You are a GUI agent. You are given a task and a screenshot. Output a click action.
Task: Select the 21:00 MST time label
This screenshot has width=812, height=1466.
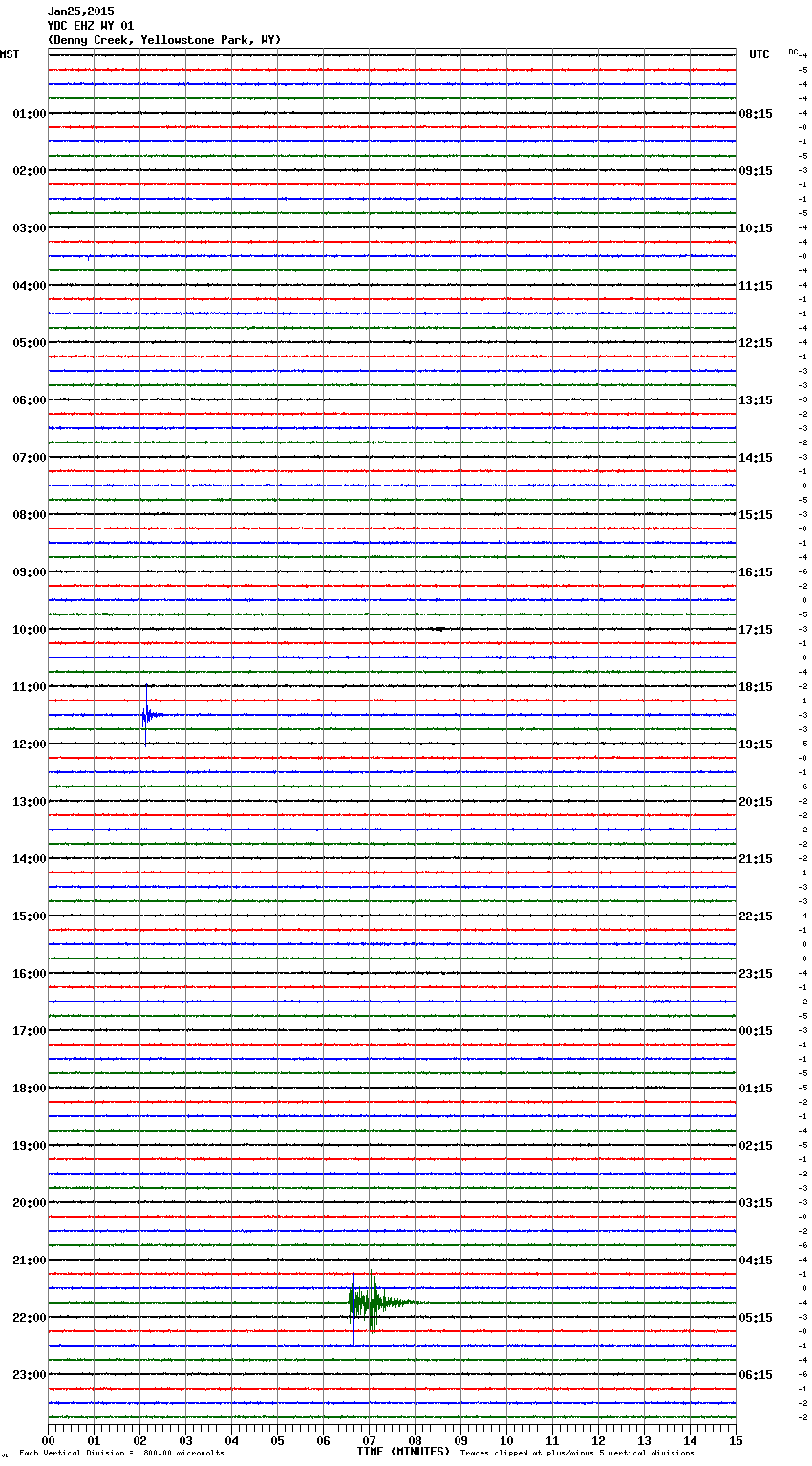coord(29,1261)
